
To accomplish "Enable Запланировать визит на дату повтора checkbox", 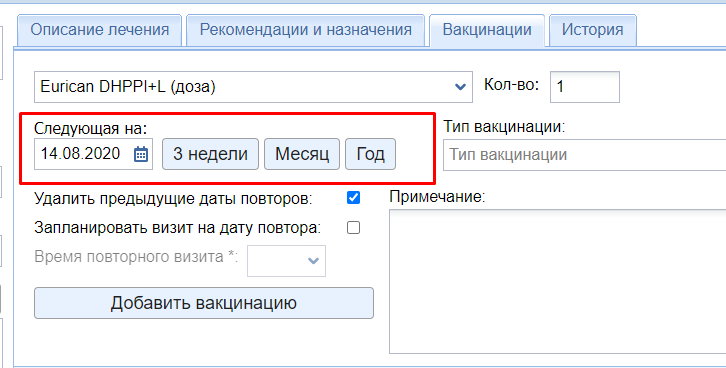I will [x=353, y=228].
